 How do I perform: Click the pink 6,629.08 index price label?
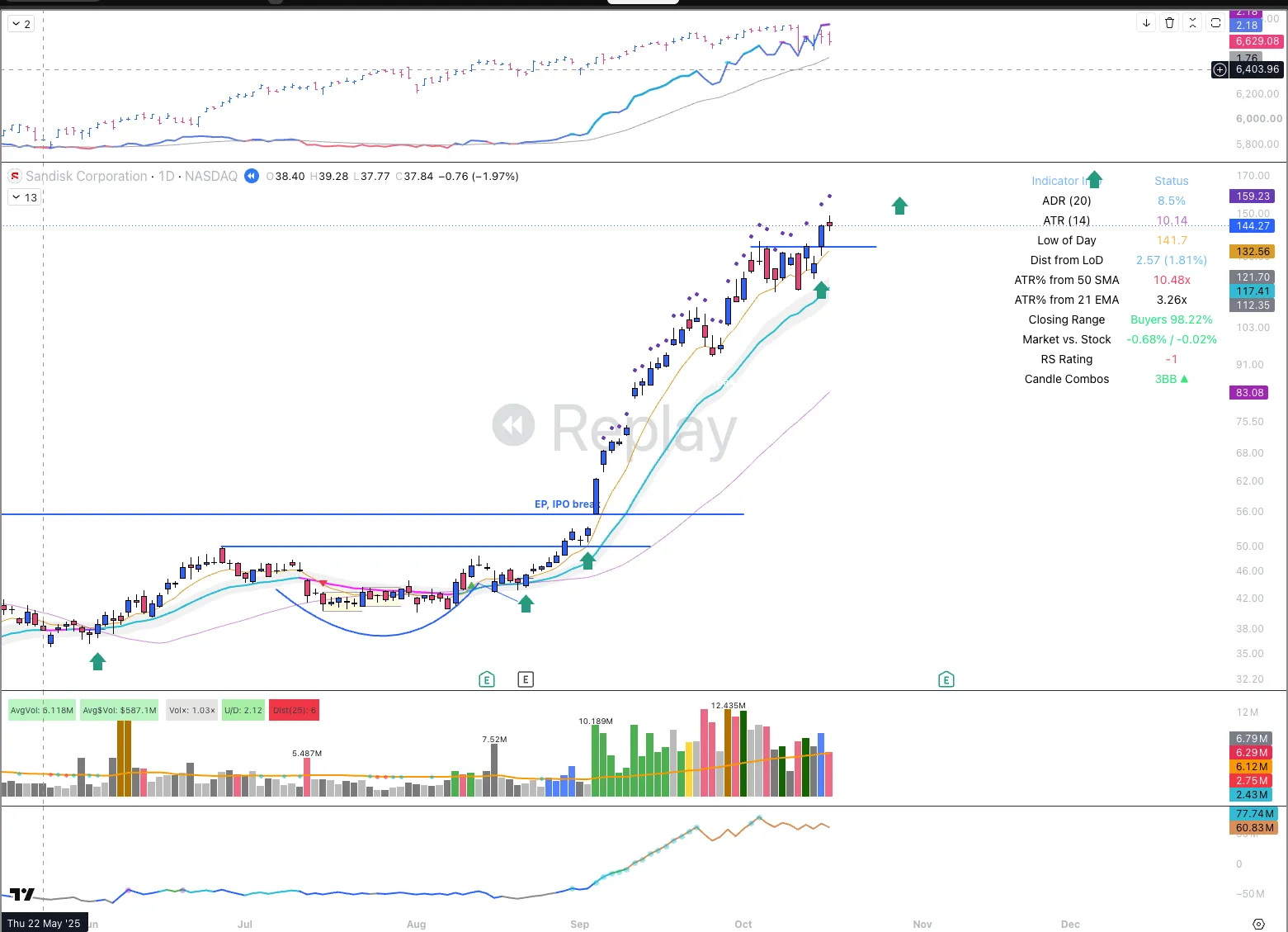1257,40
